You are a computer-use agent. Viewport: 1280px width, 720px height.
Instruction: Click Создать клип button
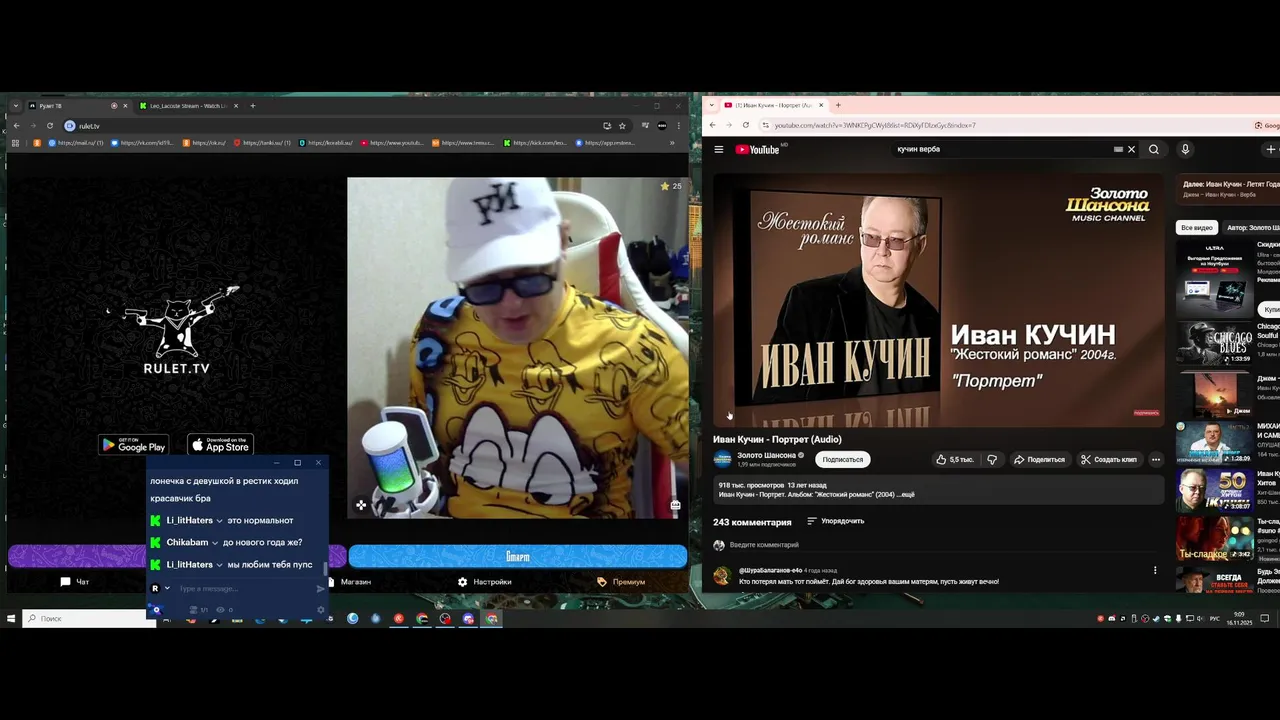pyautogui.click(x=1109, y=459)
